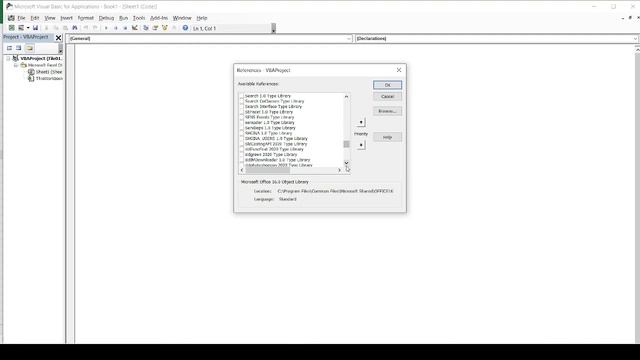This screenshot has height=360, width=640.
Task: Check the Search 1.0 Type Library checkbox
Action: coord(242,96)
